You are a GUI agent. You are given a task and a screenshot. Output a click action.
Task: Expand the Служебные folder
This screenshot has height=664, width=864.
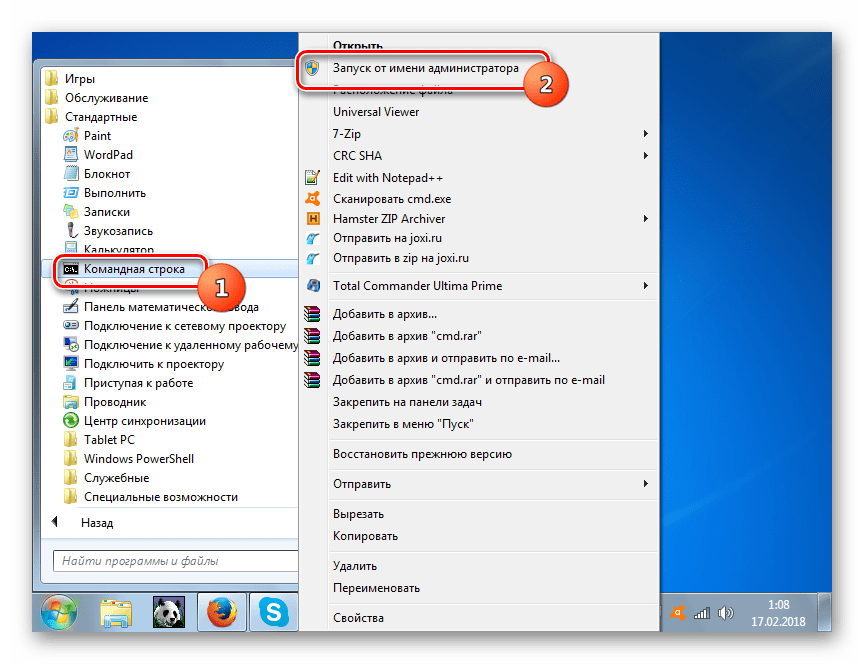tap(116, 478)
